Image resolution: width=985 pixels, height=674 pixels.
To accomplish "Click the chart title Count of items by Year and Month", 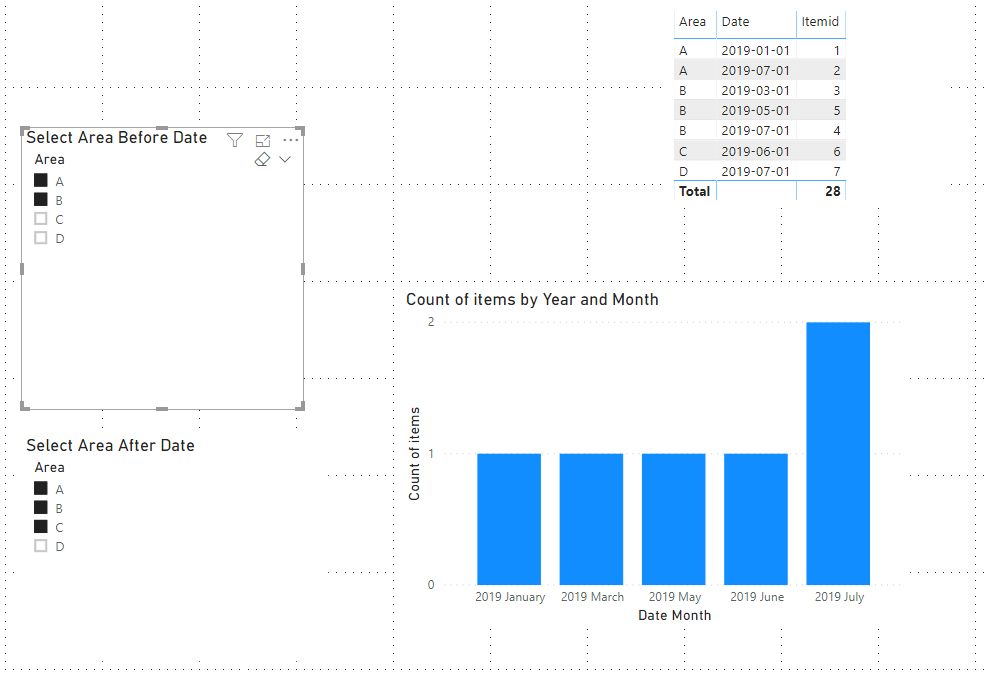I will (532, 300).
